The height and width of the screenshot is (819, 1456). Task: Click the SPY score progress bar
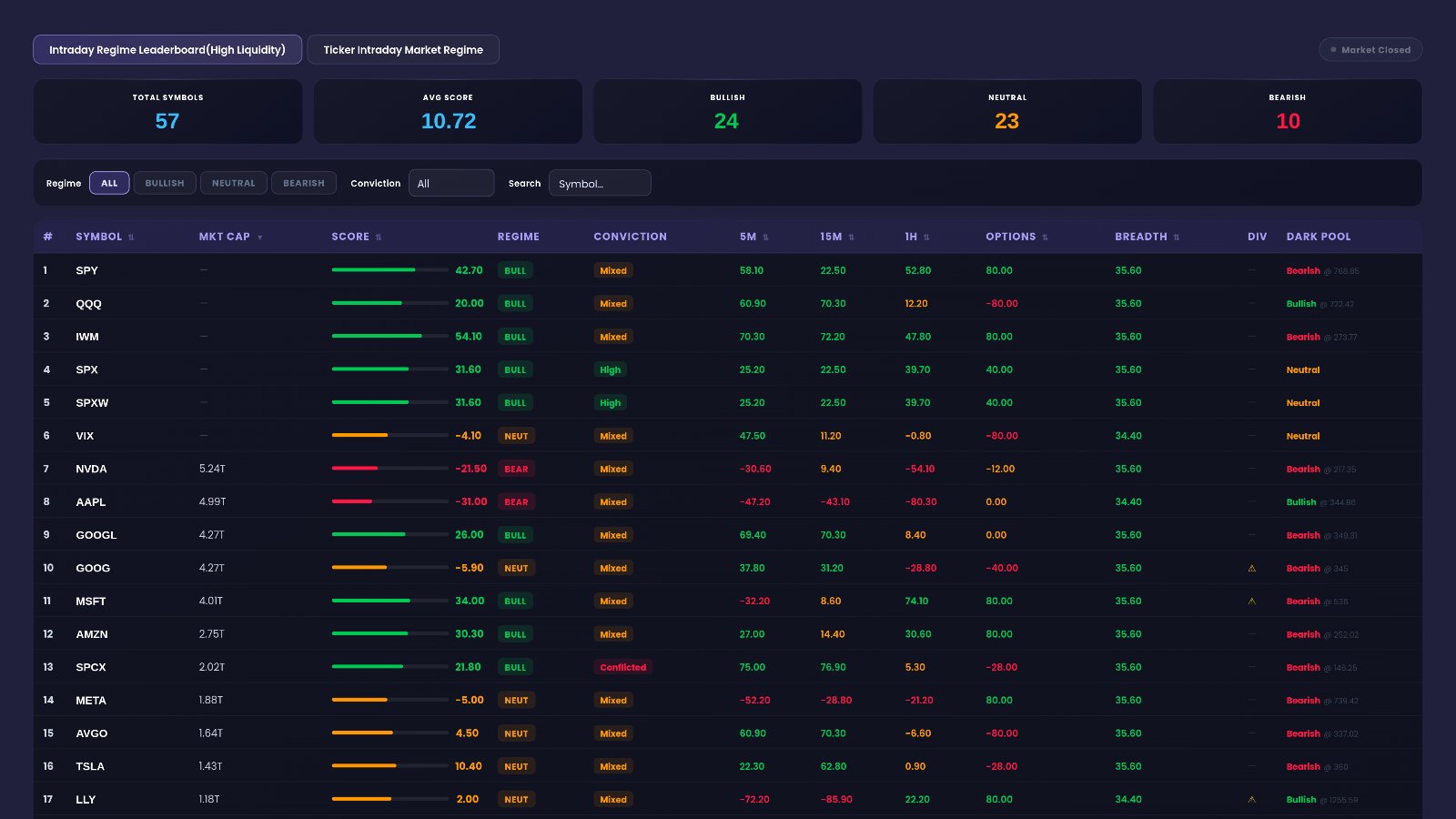389,270
